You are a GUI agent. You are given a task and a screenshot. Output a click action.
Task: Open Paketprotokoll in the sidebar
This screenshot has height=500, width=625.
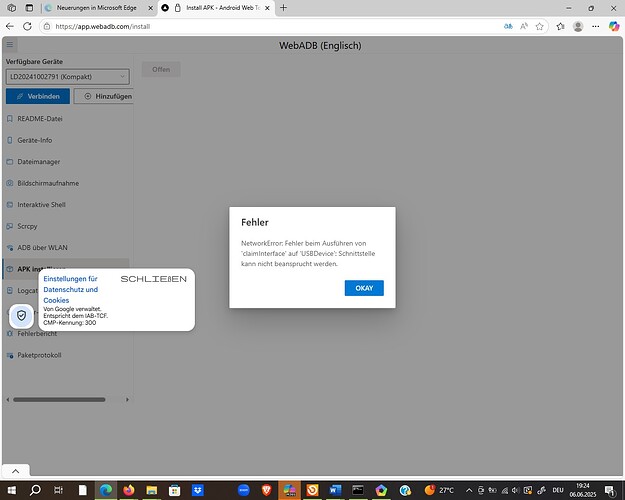(39, 355)
